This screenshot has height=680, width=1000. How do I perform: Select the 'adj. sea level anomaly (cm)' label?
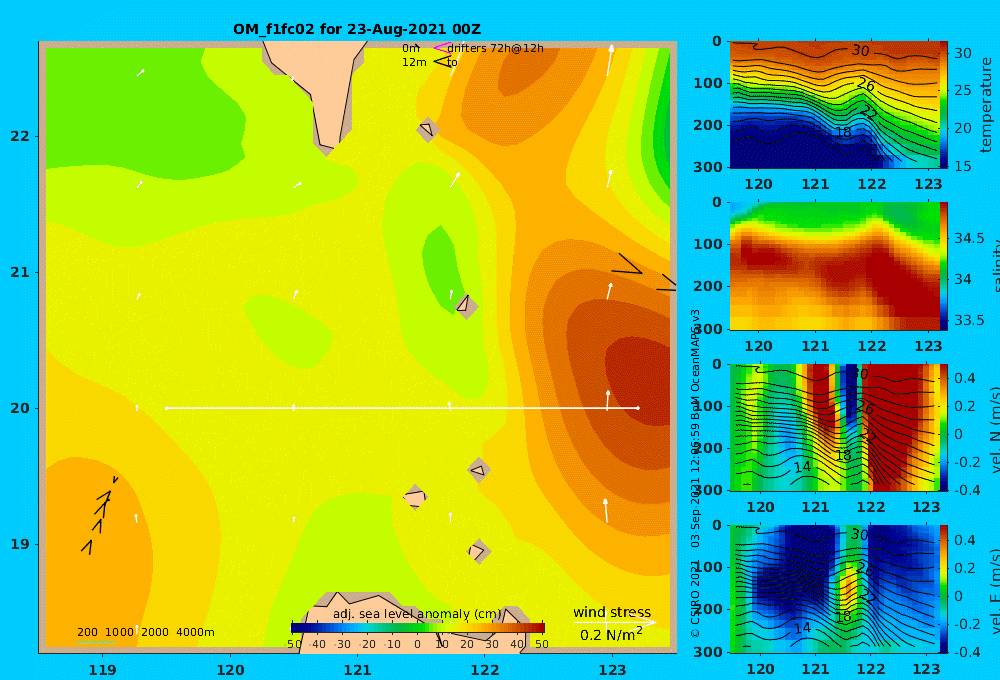coord(417,614)
